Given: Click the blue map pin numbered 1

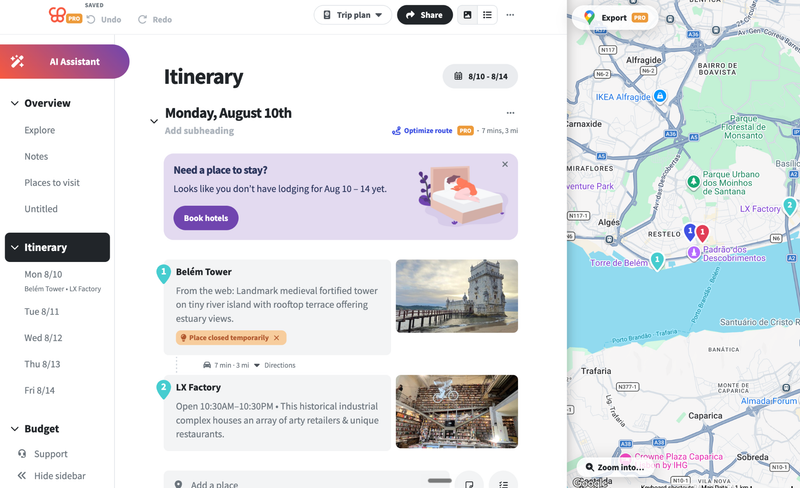Looking at the screenshot, I should pos(690,232).
